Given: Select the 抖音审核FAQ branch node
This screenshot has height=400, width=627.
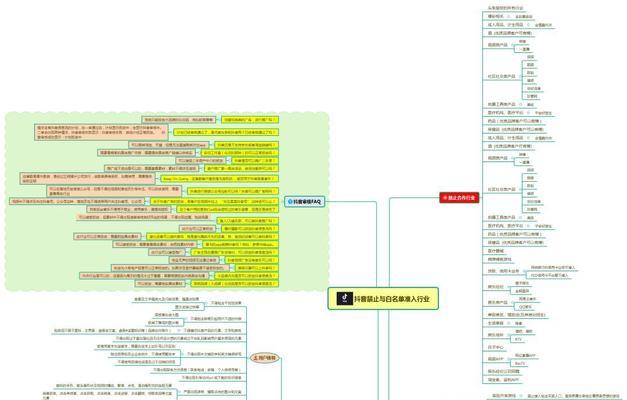Looking at the screenshot, I should click(x=304, y=202).
